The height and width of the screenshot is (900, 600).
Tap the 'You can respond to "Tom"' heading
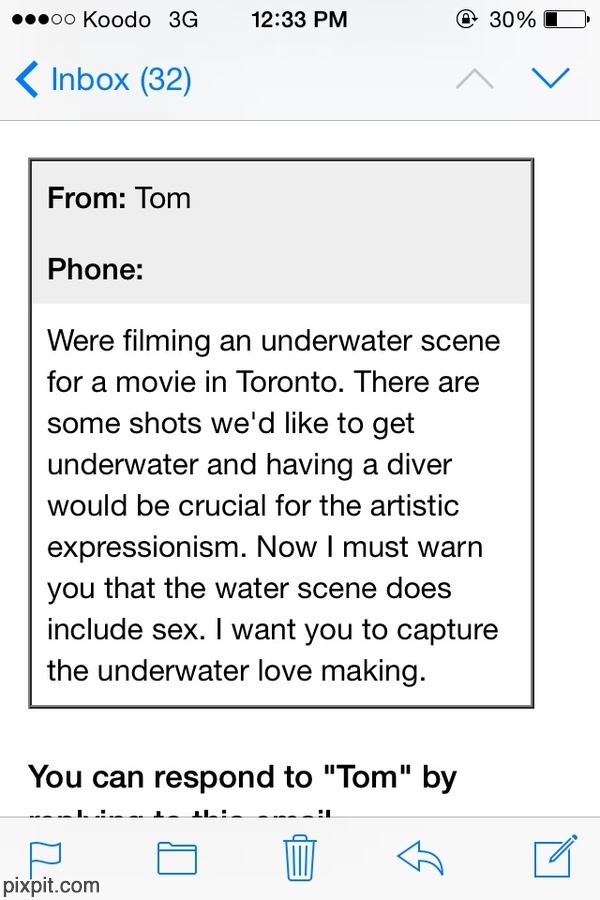(242, 777)
